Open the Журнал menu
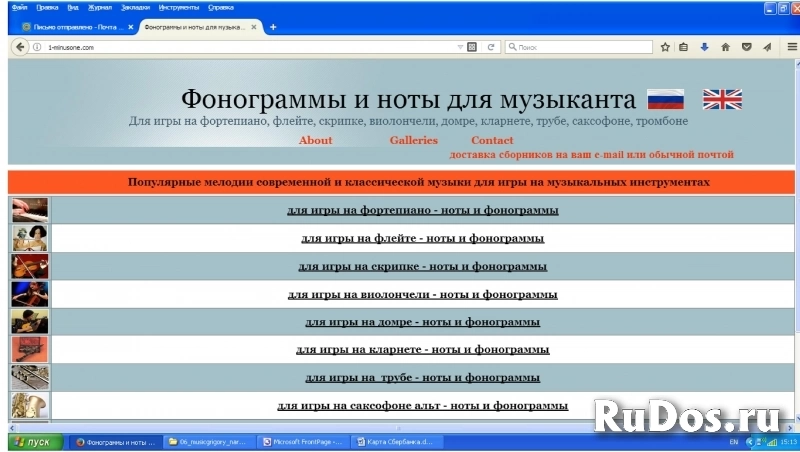The image size is (800, 452). [100, 8]
